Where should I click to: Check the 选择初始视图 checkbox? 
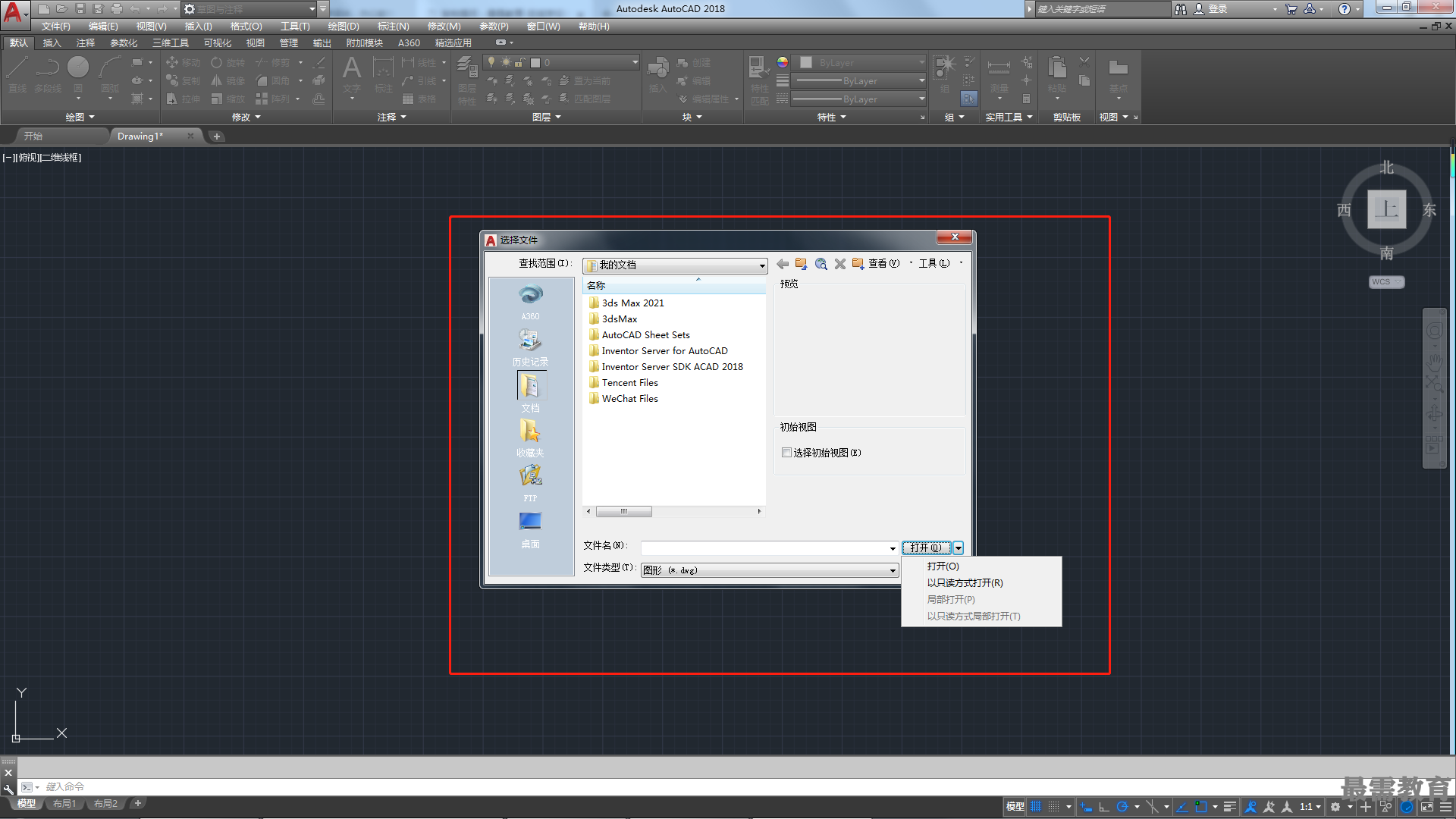[x=786, y=453]
